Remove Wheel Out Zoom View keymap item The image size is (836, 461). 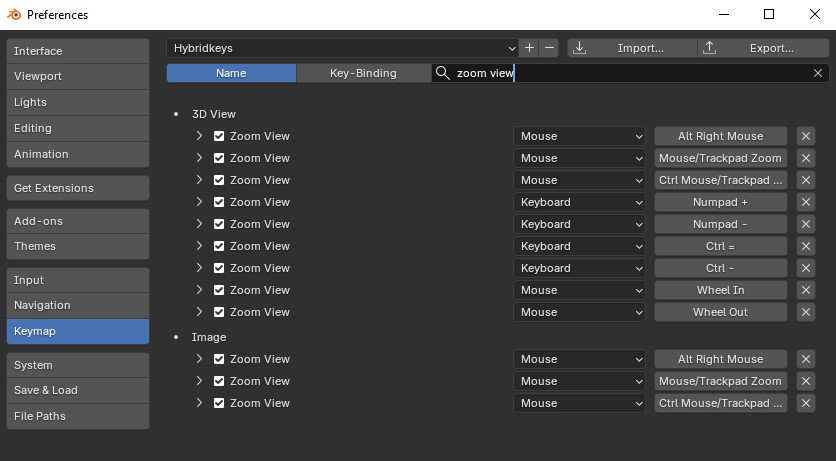(806, 312)
